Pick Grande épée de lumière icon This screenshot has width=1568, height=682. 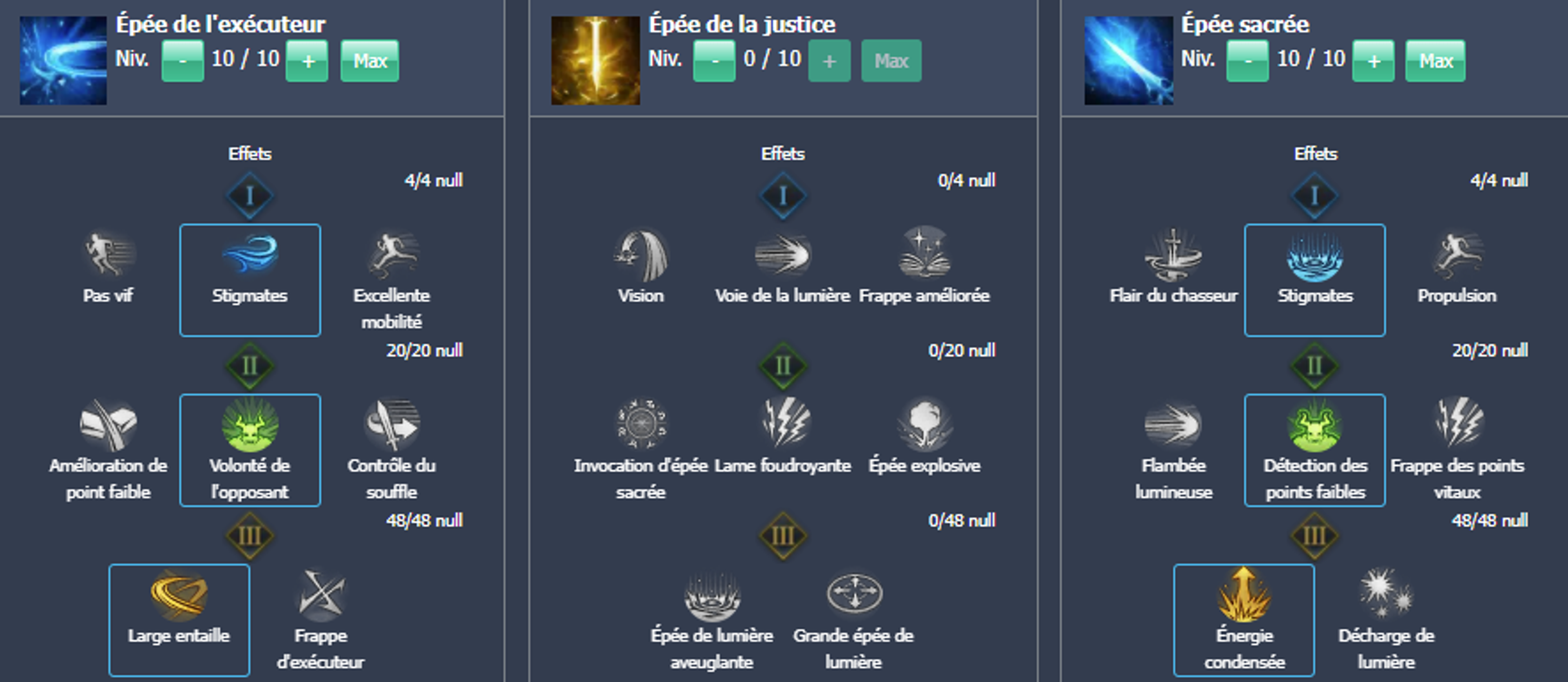point(854,594)
